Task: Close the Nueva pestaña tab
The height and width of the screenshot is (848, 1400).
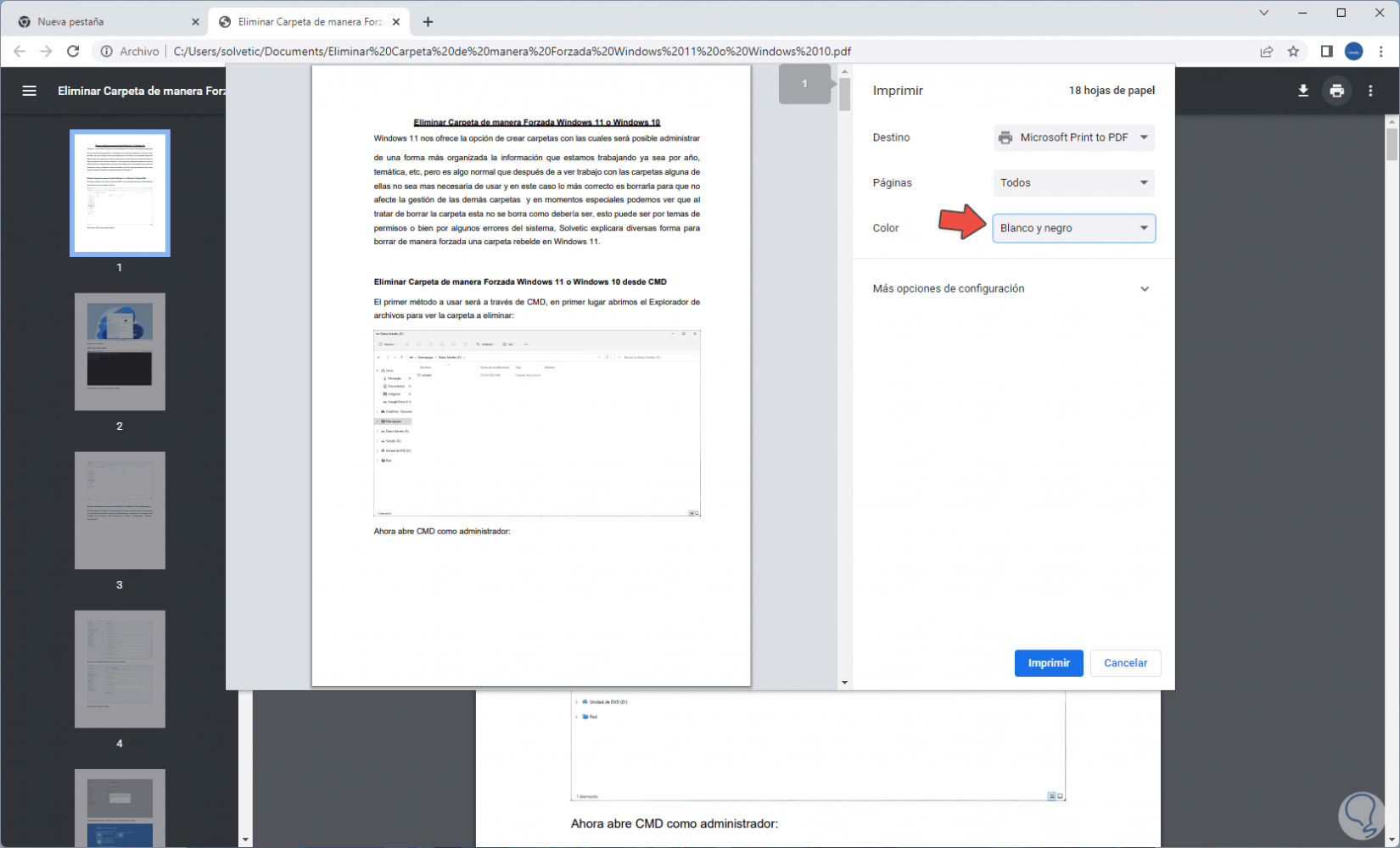Action: pos(195,22)
